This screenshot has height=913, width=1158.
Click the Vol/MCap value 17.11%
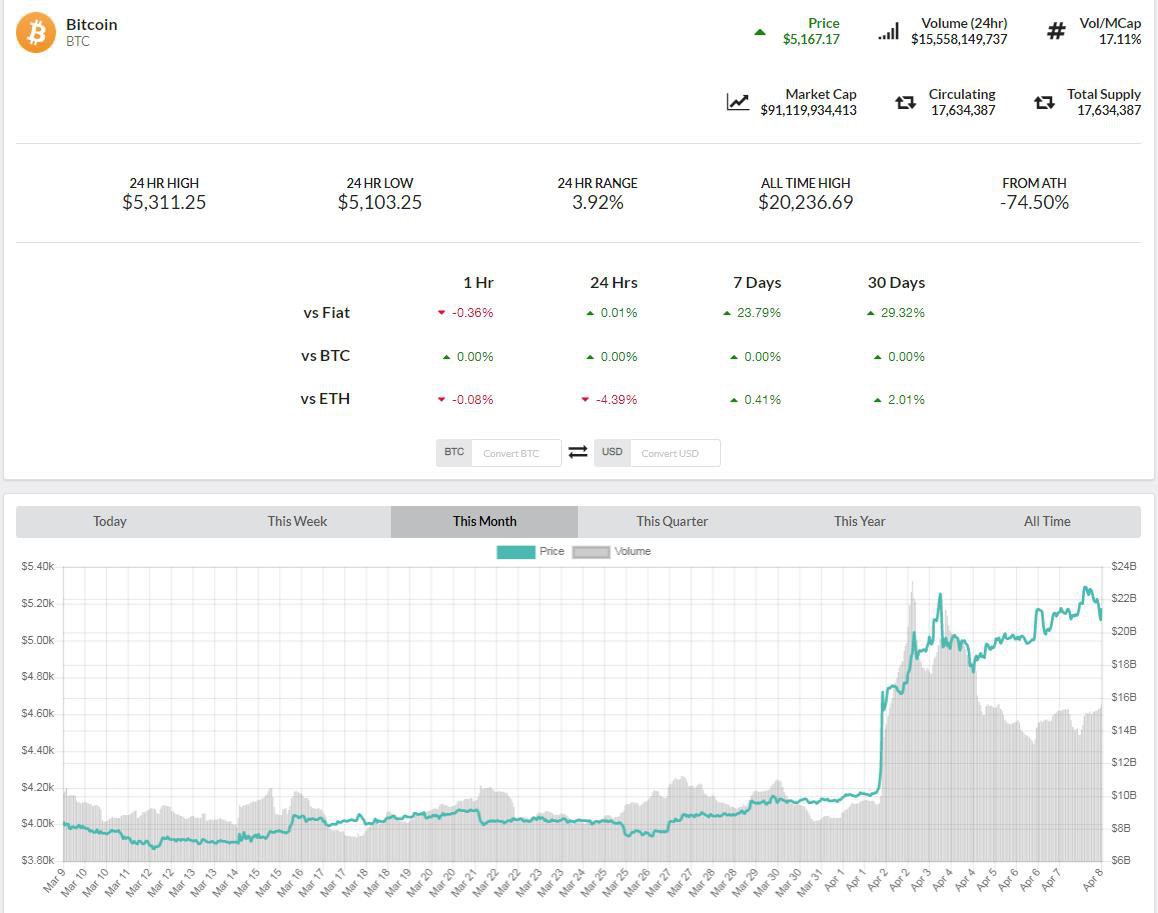point(1120,39)
